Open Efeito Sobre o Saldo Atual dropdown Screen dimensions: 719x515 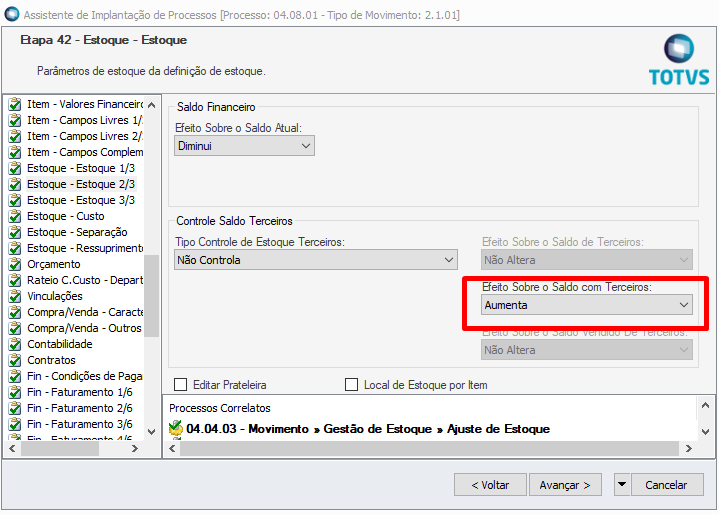[x=244, y=146]
